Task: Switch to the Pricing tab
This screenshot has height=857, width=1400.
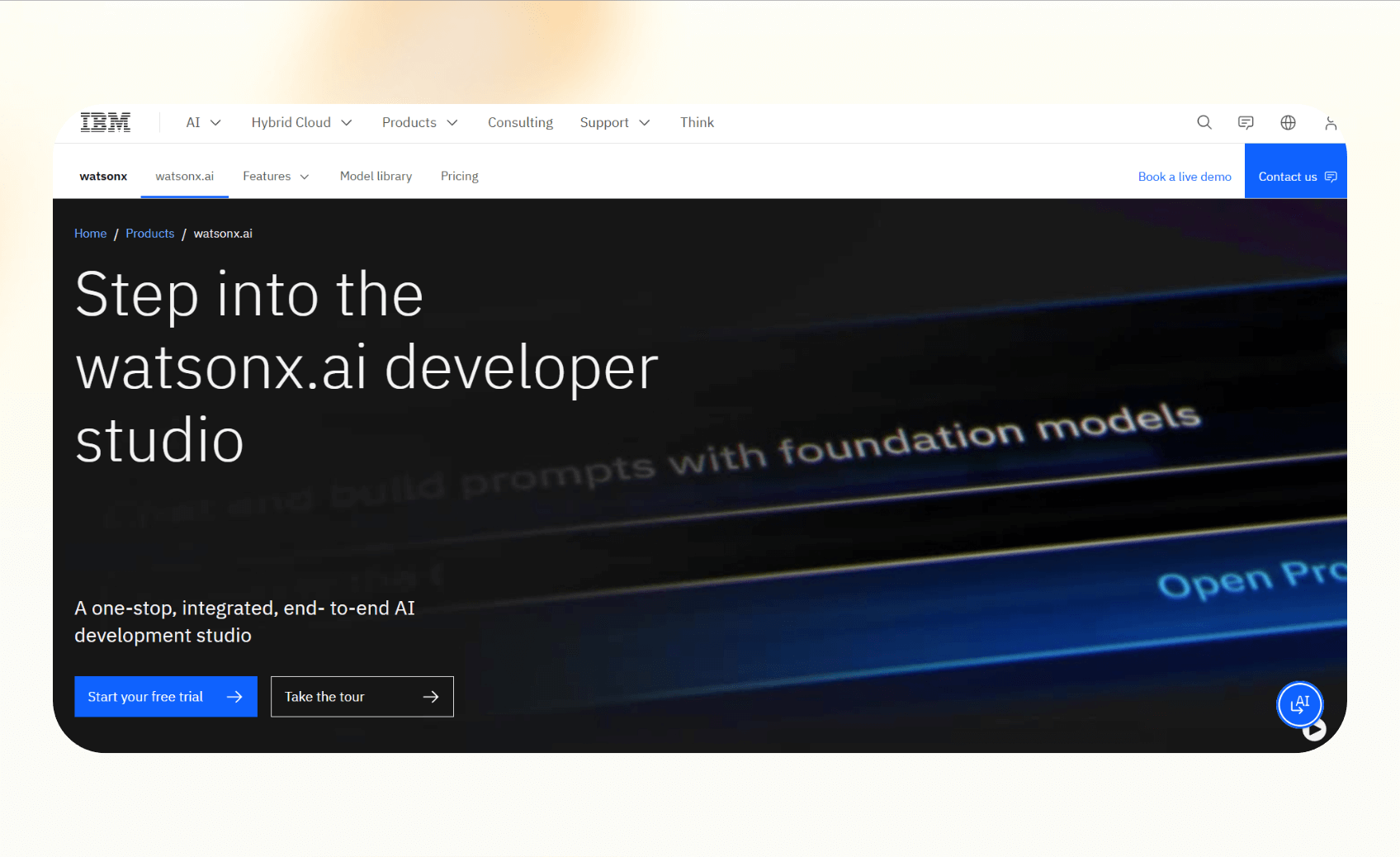Action: 459,176
